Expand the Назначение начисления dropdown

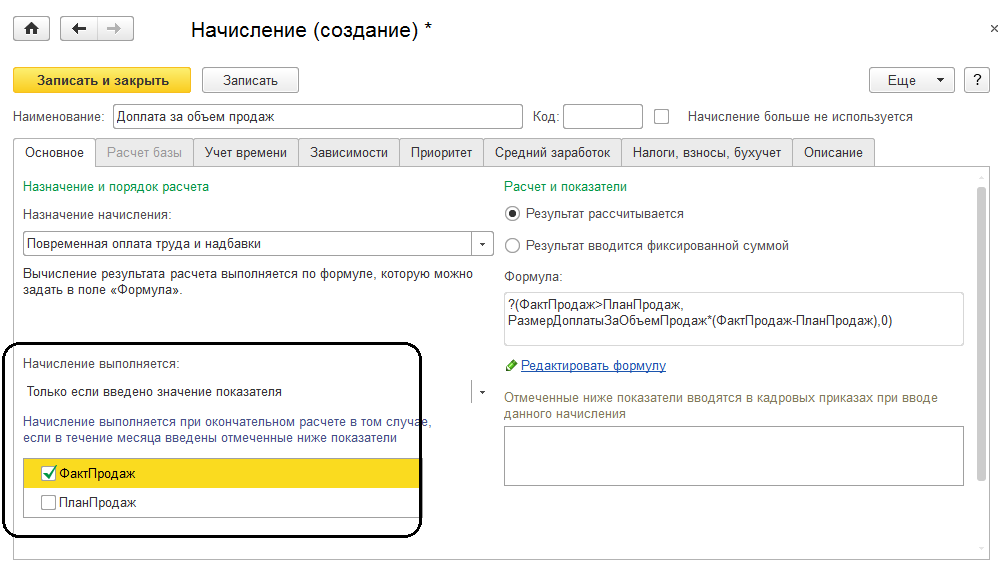482,244
